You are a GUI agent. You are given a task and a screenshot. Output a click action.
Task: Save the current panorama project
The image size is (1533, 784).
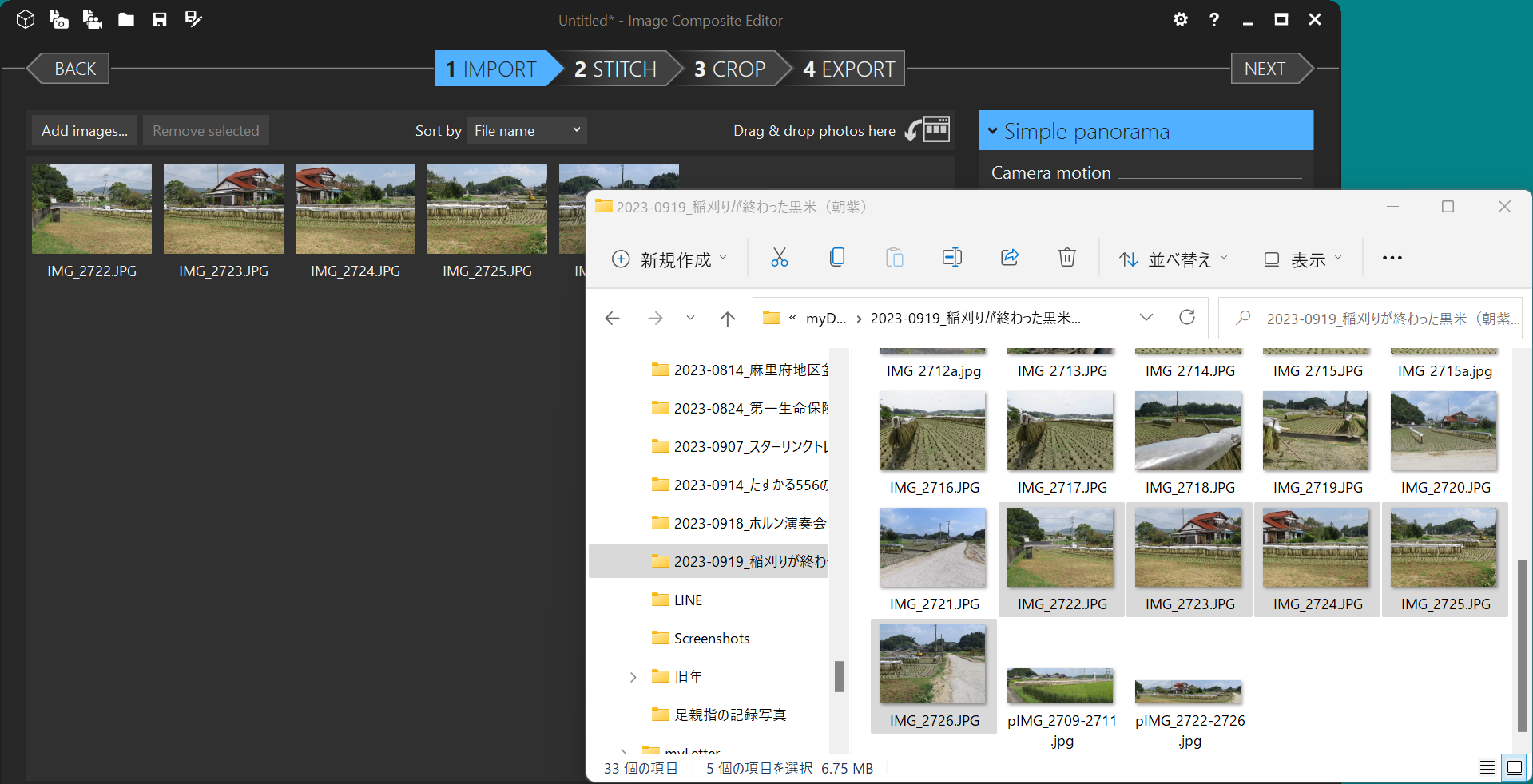tap(160, 19)
